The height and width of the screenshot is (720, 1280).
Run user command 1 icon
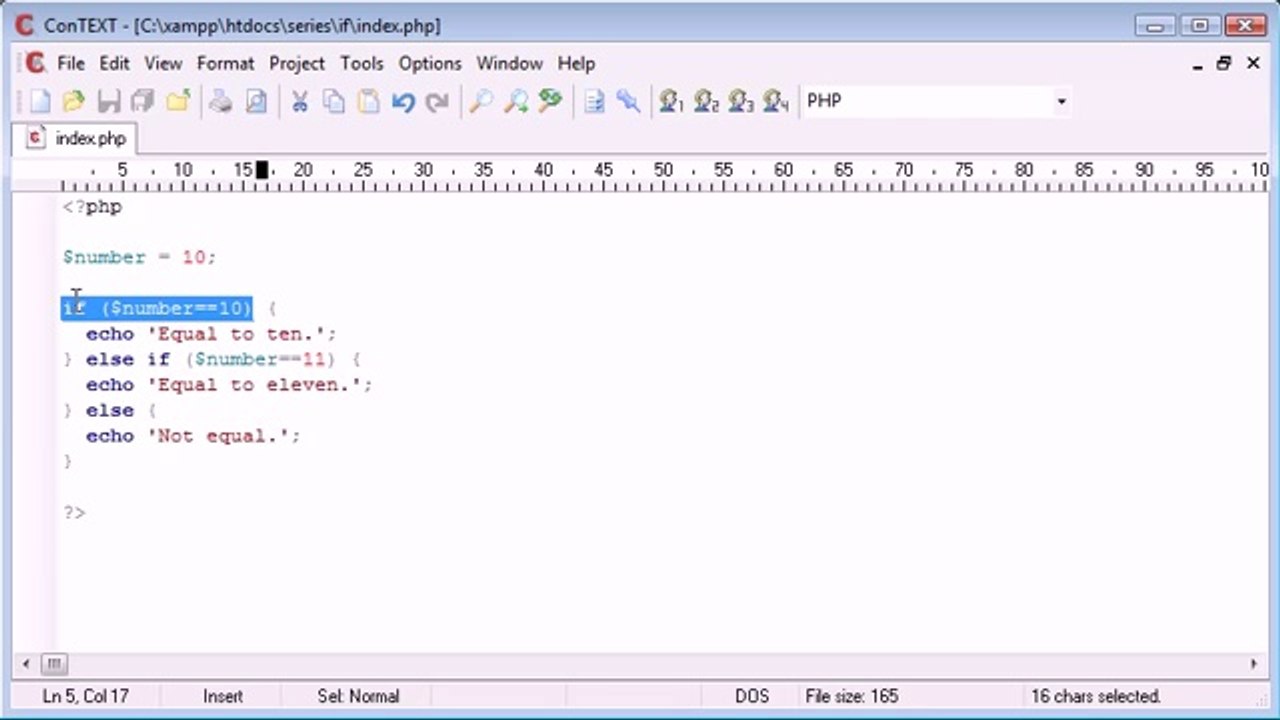click(x=671, y=101)
